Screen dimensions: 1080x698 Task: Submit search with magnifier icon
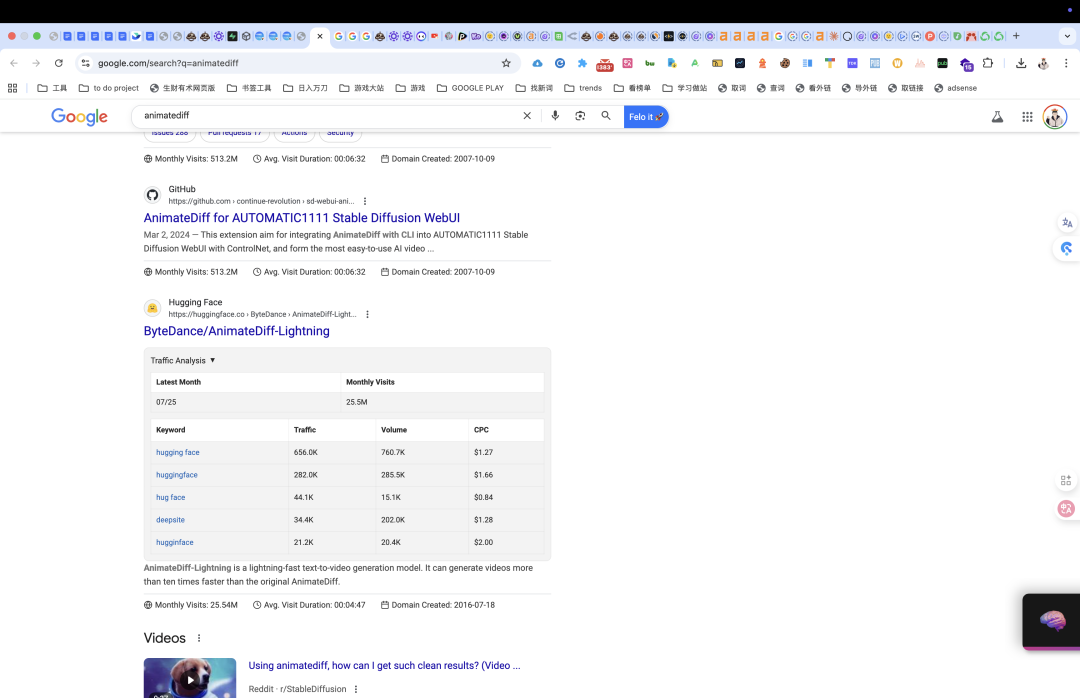coord(606,116)
